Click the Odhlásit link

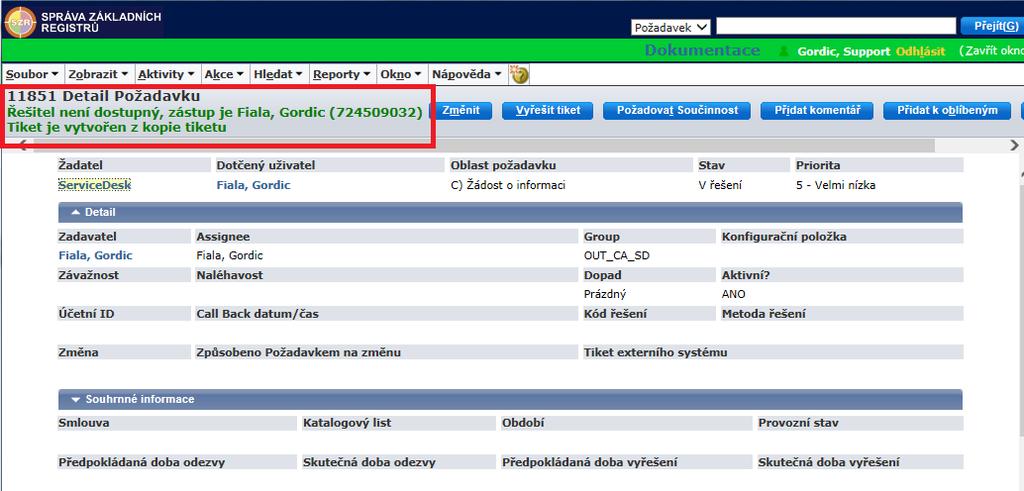920,52
